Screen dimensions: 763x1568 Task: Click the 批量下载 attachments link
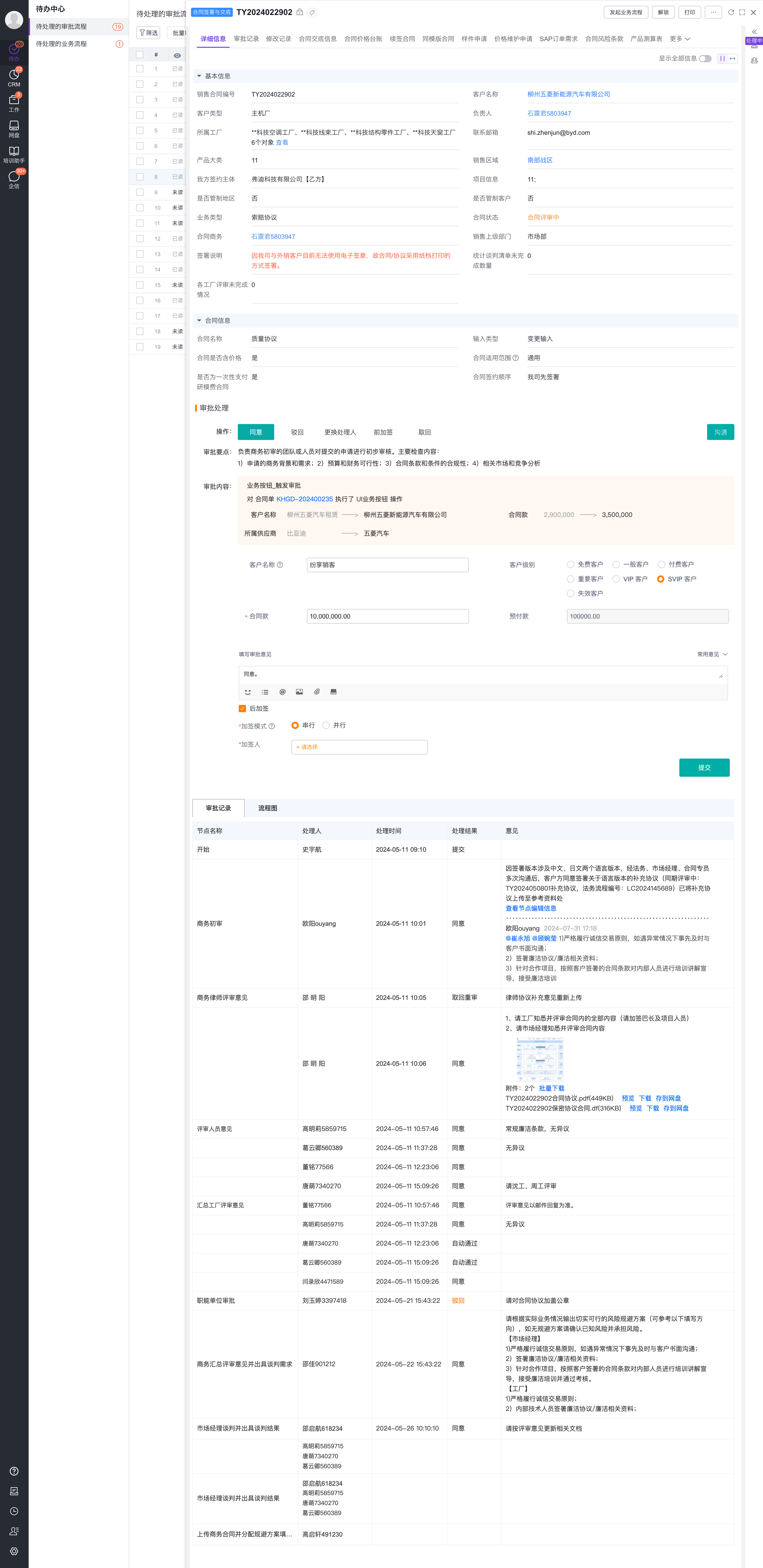click(x=552, y=1088)
